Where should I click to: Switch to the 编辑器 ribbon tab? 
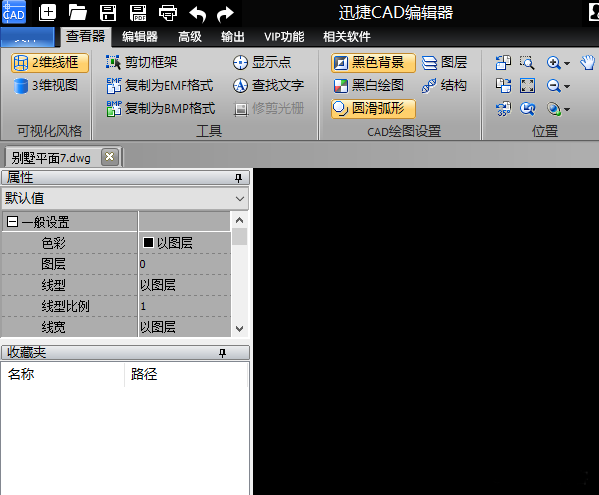click(140, 37)
